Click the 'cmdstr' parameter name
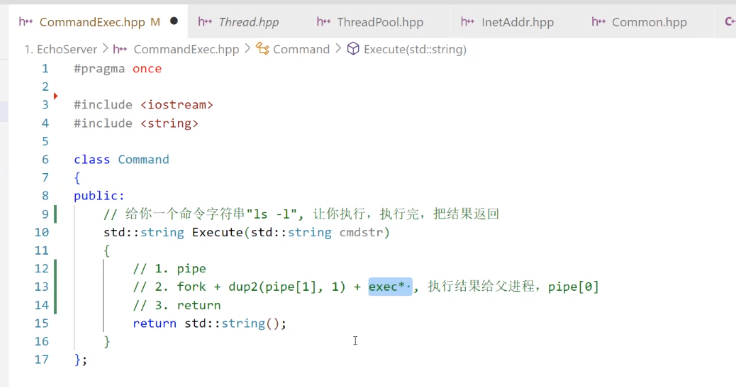 [x=361, y=232]
